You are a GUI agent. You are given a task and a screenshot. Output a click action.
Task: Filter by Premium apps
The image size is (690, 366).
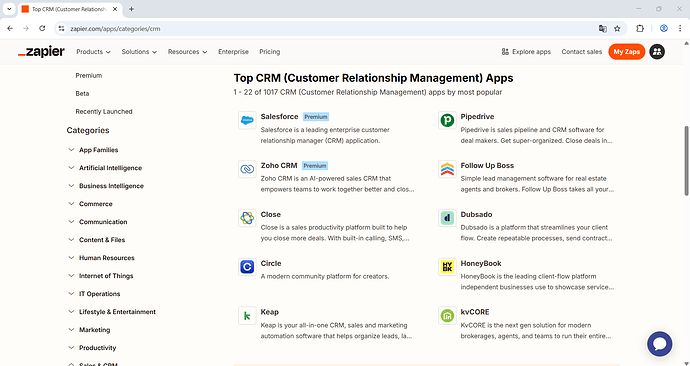(88, 76)
